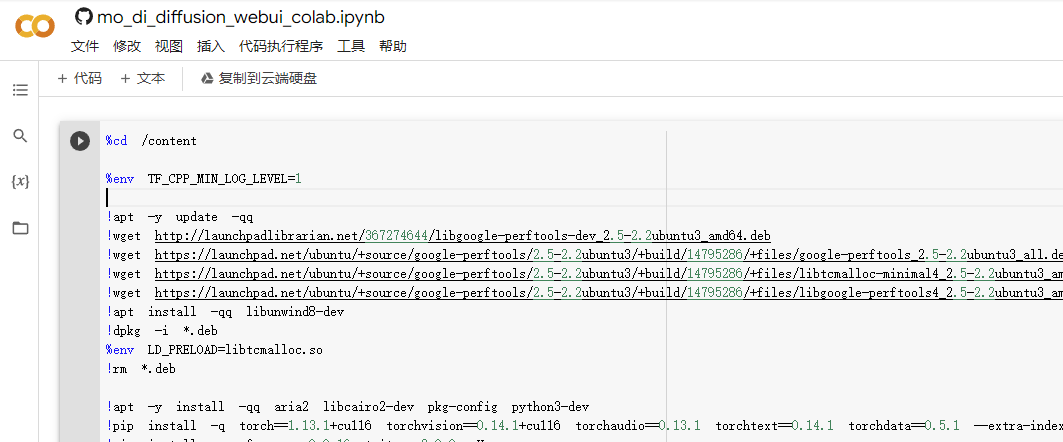Click the GitHub icon beside notebook title

point(83,17)
